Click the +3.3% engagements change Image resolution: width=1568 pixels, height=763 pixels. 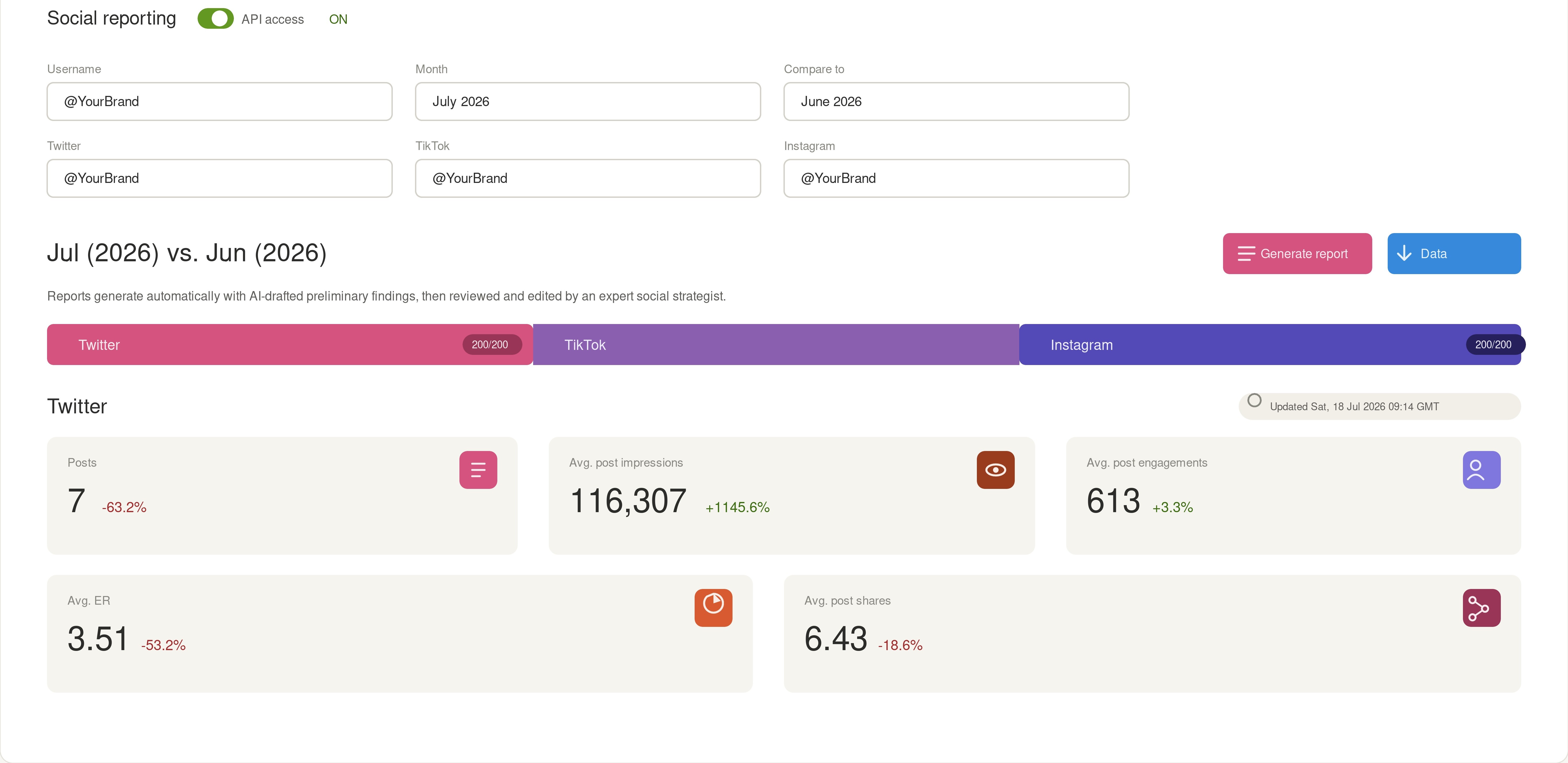pyautogui.click(x=1172, y=507)
